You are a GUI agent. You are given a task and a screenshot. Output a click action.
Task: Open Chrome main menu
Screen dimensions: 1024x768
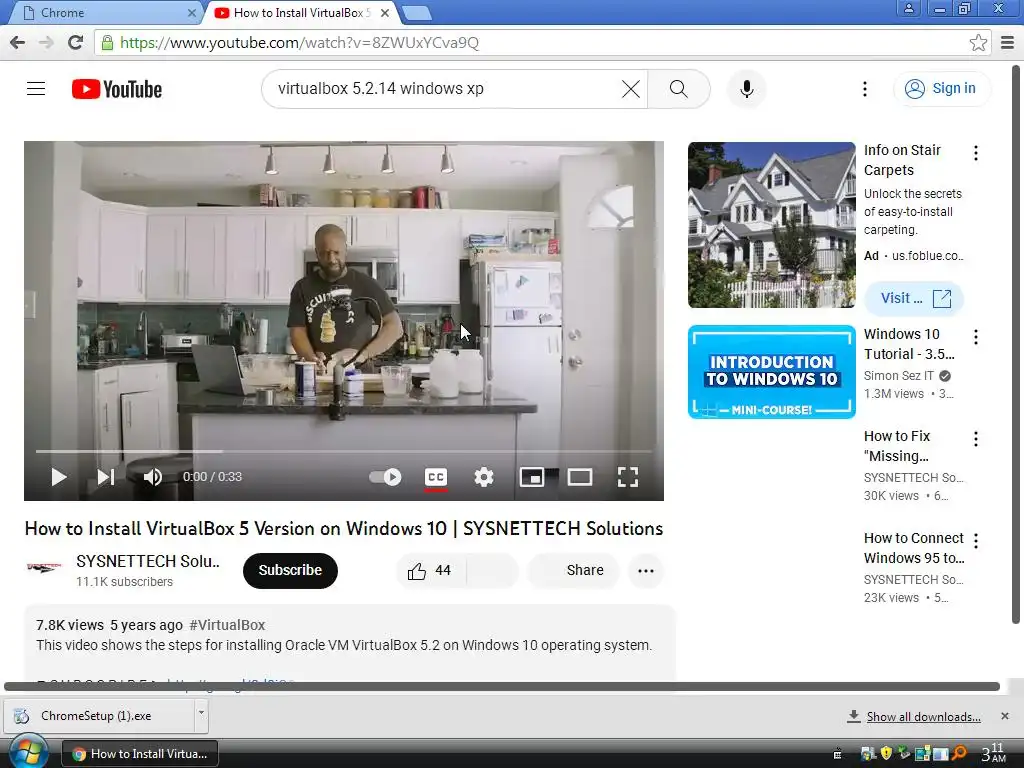point(1008,42)
